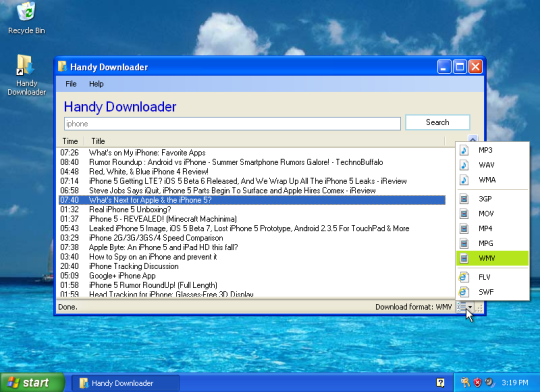
Task: Select the Apple Byte iPhone 5 row
Action: coord(252,247)
